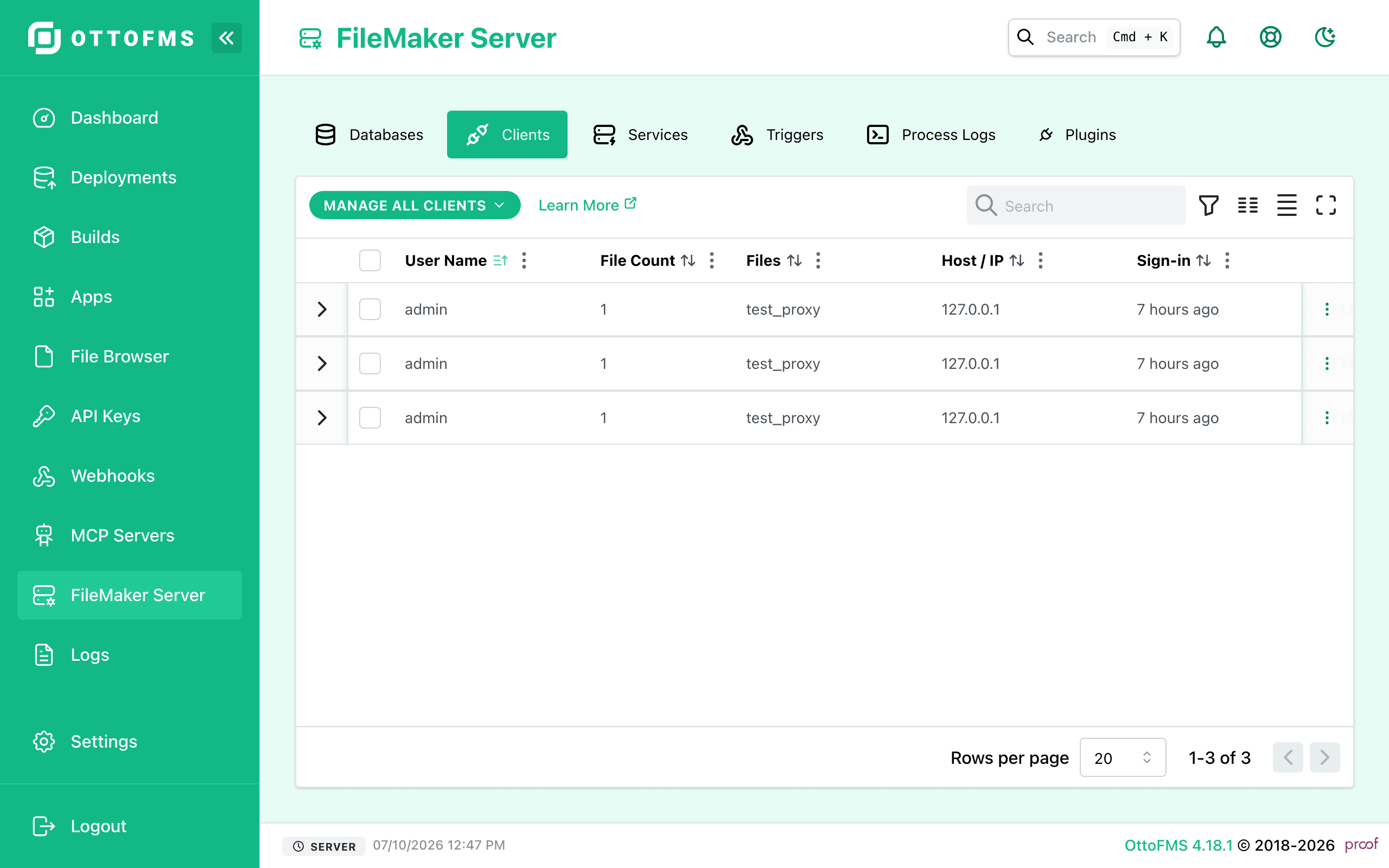Open row actions for the third admin row
Image resolution: width=1389 pixels, height=868 pixels.
tap(1327, 417)
